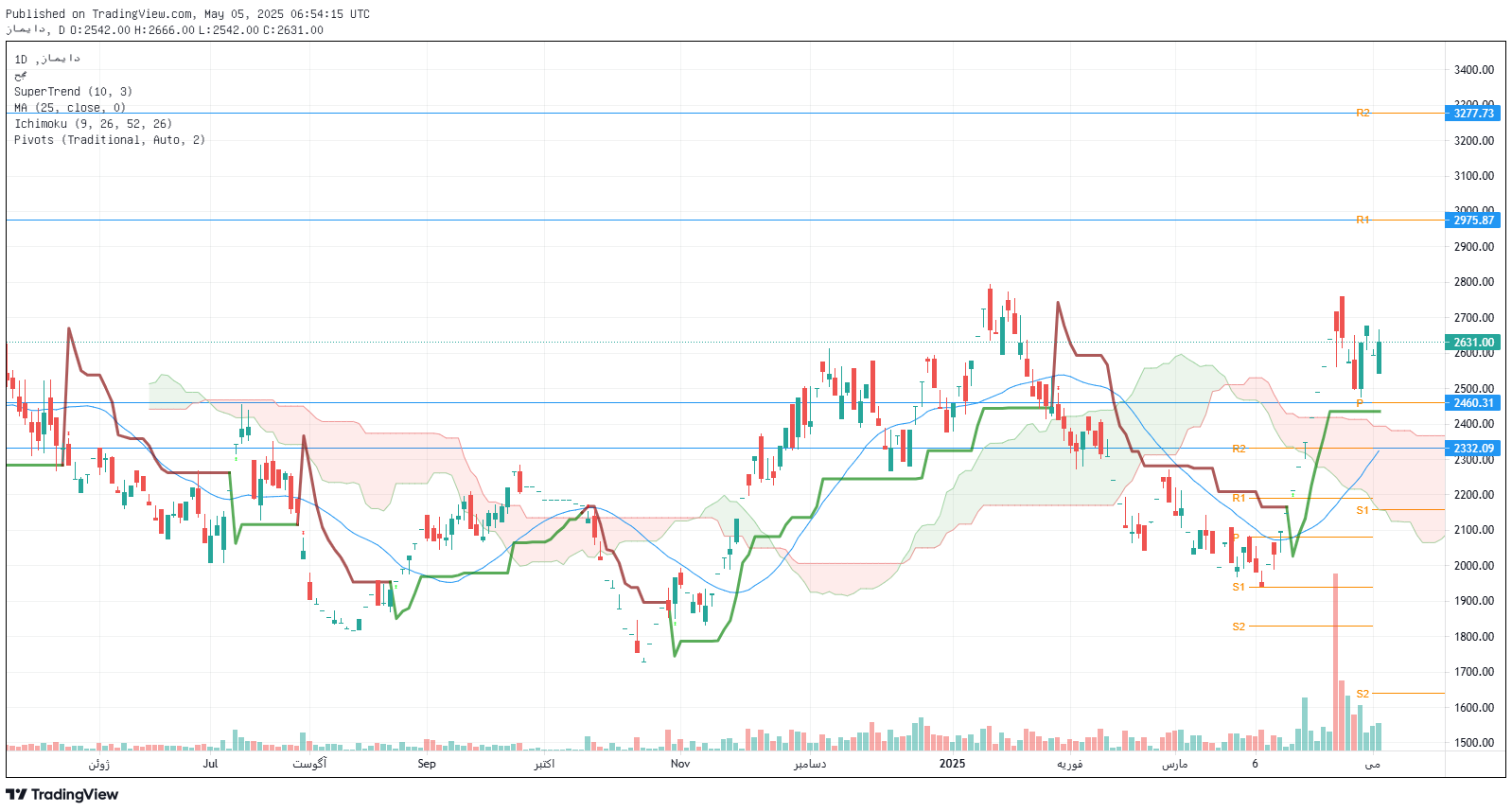Click the blue 3277.73 price label

click(x=1473, y=114)
